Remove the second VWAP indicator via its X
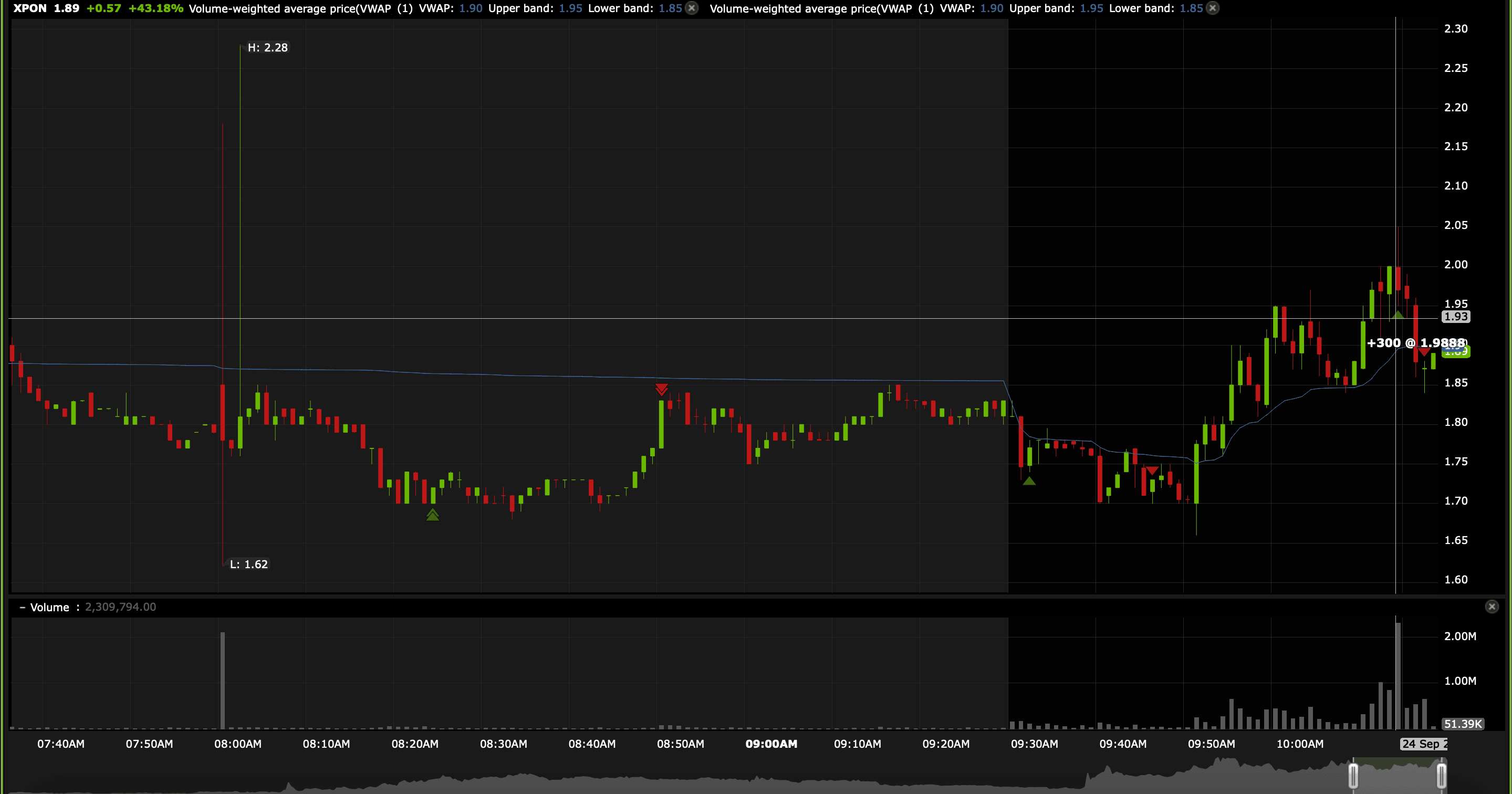1512x794 pixels. click(1213, 8)
